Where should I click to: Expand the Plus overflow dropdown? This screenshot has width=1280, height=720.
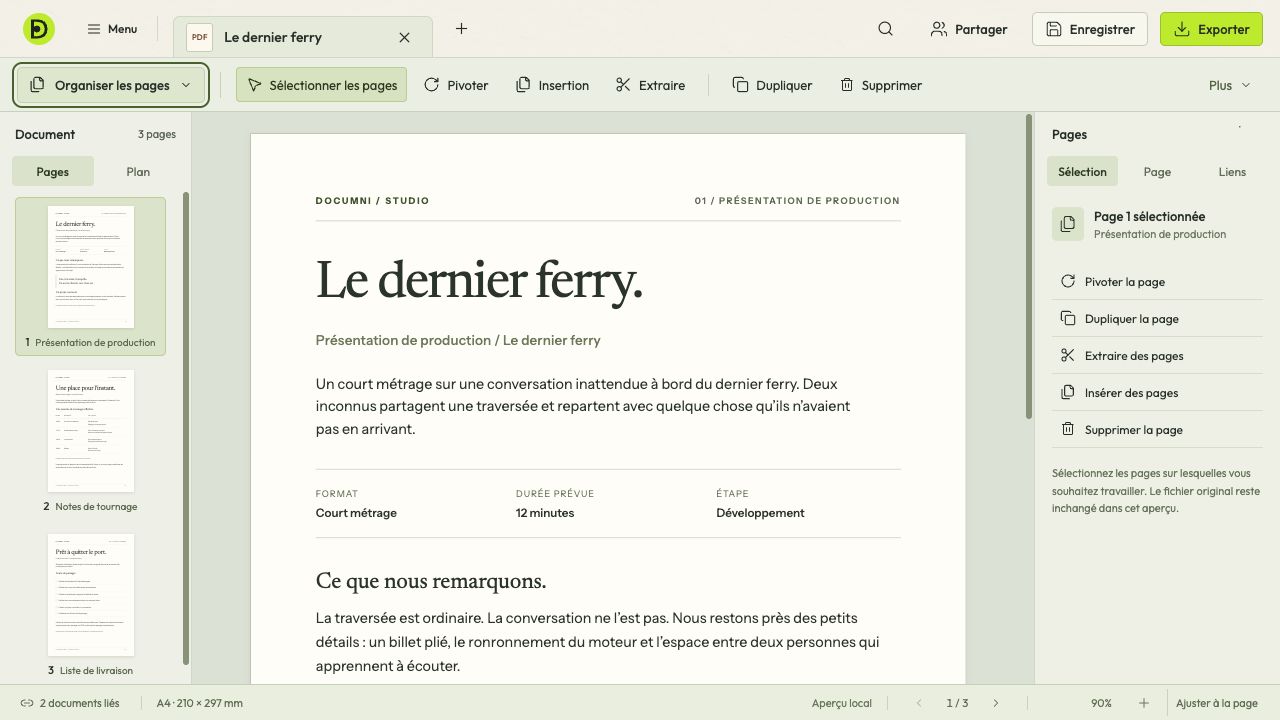tap(1229, 85)
